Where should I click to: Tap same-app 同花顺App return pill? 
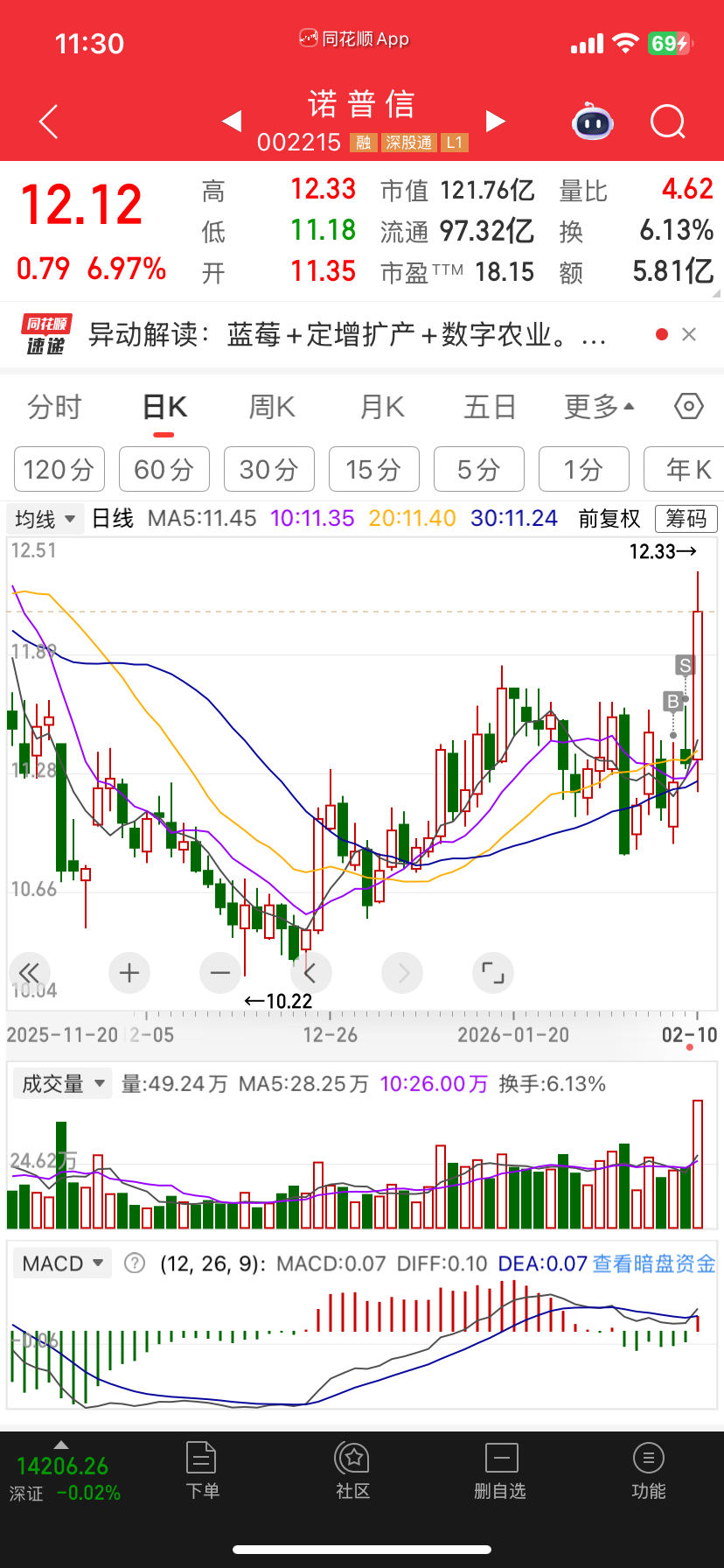(354, 39)
